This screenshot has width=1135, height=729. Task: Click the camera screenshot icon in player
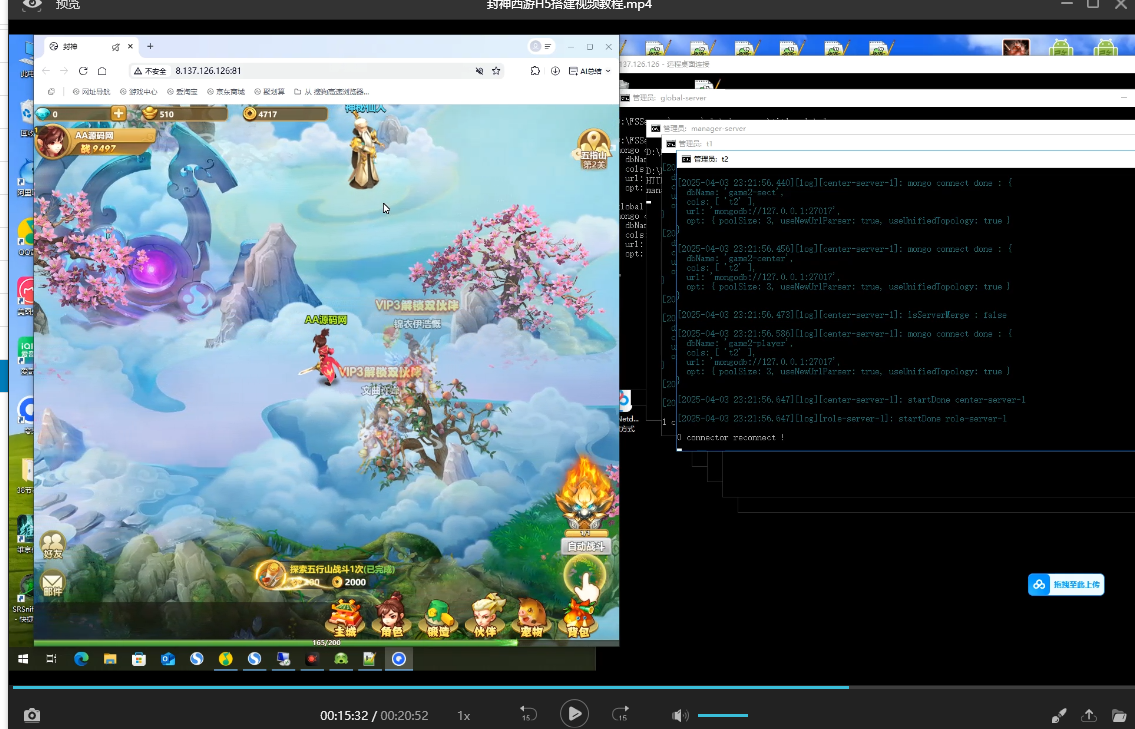click(x=32, y=715)
